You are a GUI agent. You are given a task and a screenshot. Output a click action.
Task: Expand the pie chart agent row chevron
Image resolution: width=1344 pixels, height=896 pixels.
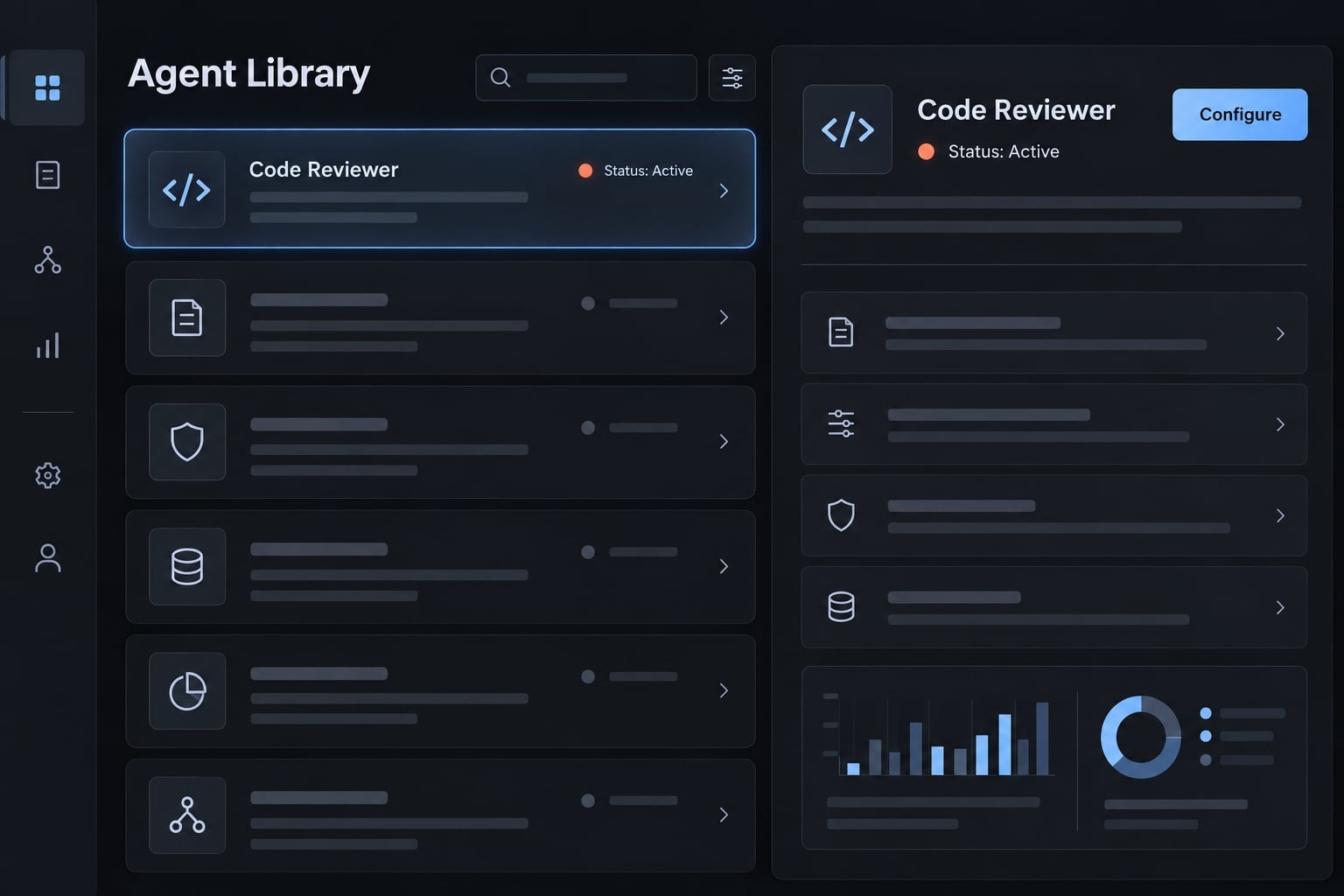[724, 691]
